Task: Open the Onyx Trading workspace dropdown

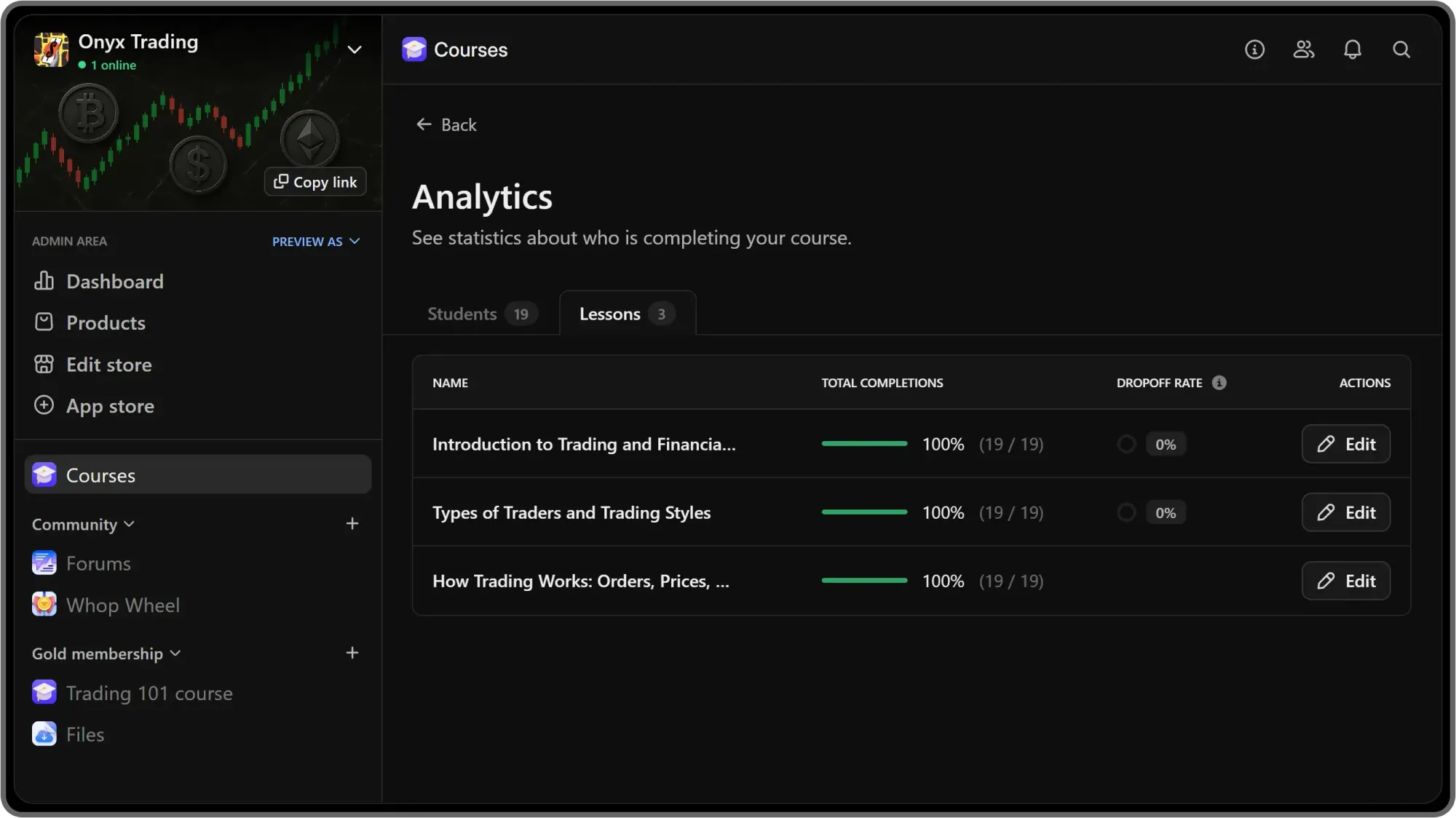Action: click(355, 49)
